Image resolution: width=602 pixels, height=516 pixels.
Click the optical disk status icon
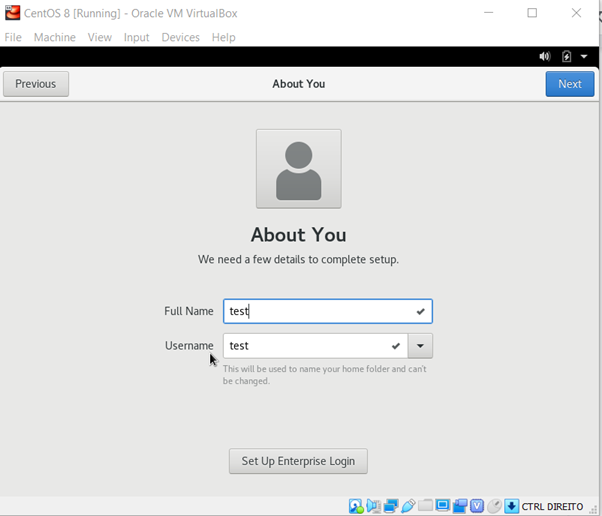click(356, 506)
